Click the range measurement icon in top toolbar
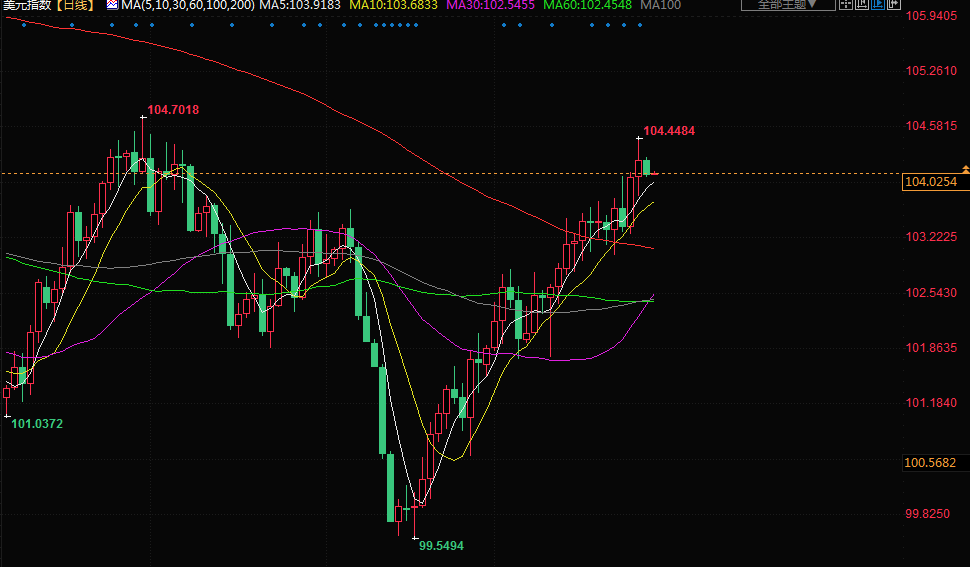Screen dimensions: 970x567 pyautogui.click(x=862, y=4)
